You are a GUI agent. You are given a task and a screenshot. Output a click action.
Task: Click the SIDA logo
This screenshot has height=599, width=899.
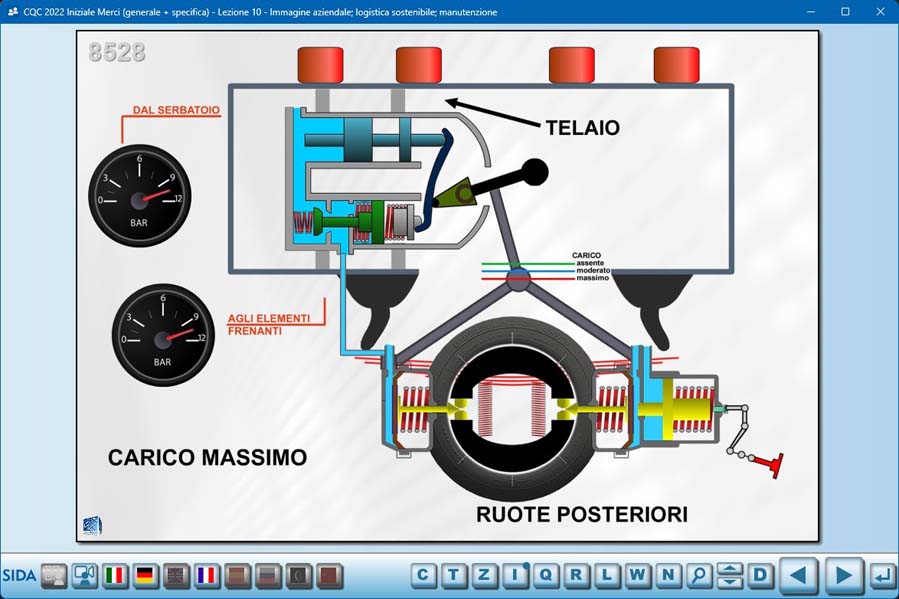tap(19, 575)
